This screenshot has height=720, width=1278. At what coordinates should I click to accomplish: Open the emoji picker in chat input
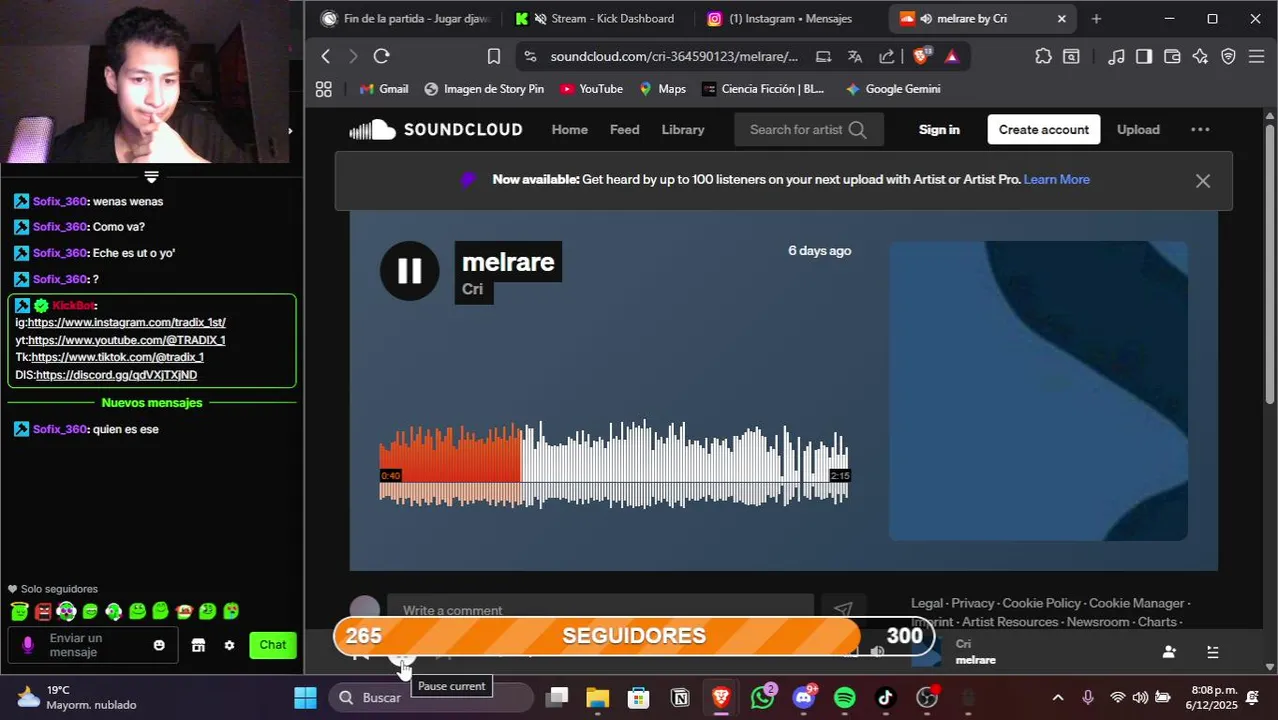click(x=159, y=646)
